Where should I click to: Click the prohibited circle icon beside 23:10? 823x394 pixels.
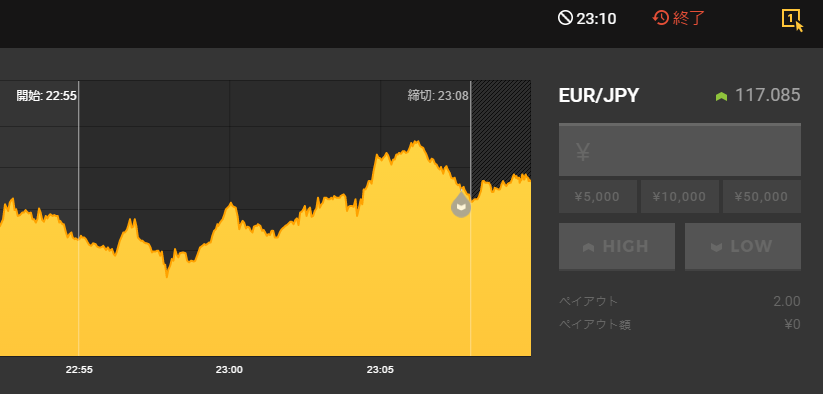565,18
